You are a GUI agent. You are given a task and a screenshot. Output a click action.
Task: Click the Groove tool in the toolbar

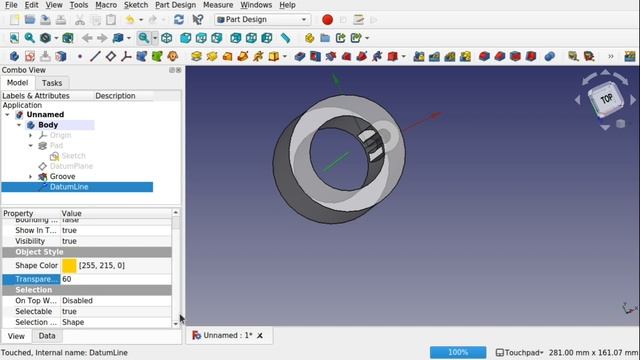pos(331,56)
